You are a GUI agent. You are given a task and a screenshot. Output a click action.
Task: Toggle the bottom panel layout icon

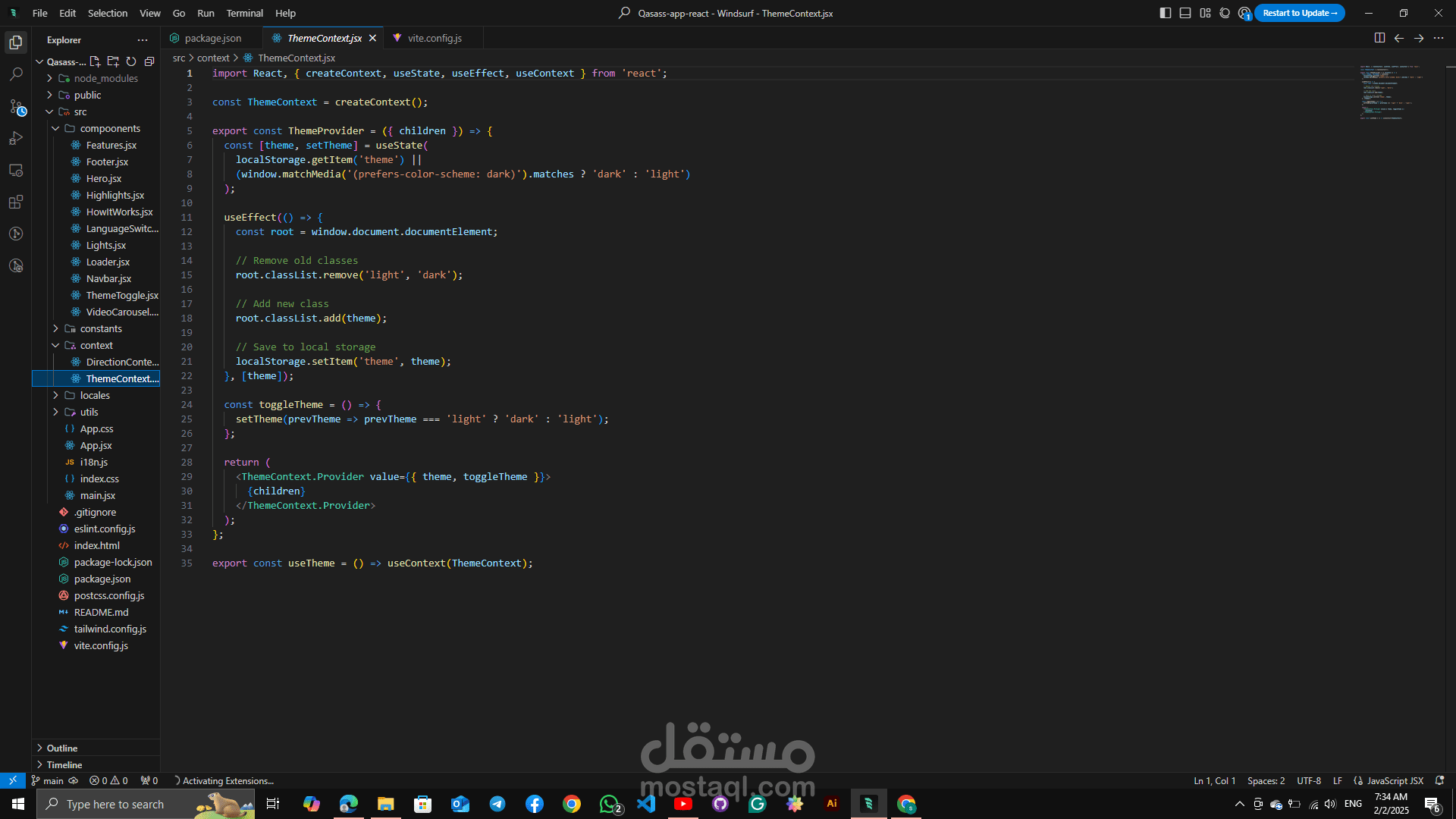click(1185, 13)
